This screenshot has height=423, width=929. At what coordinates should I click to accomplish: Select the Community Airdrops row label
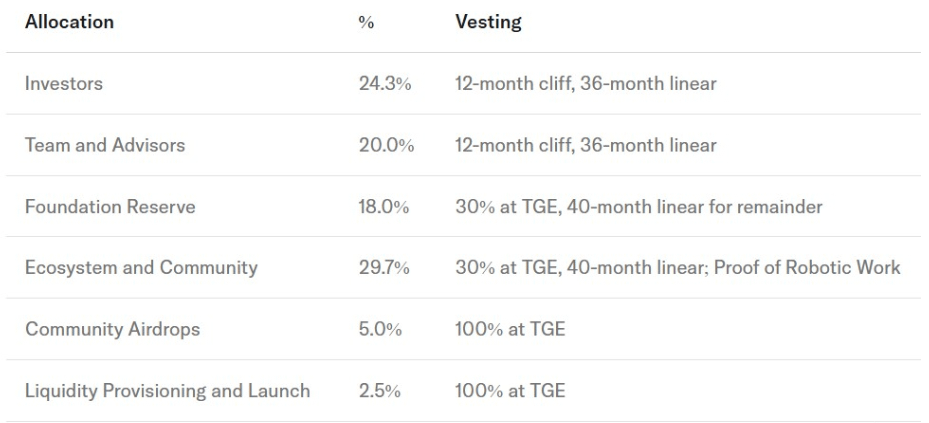112,329
